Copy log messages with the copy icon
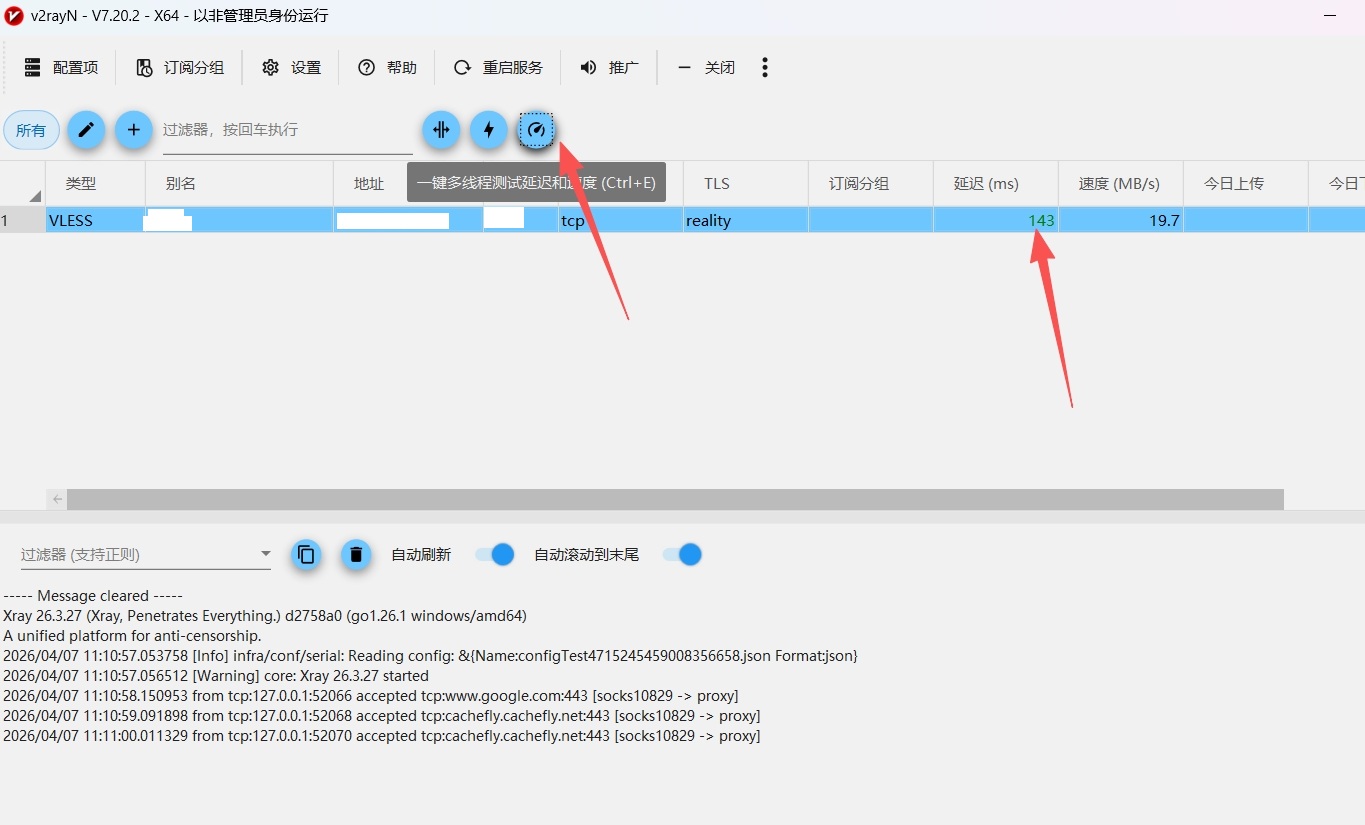 pos(307,554)
